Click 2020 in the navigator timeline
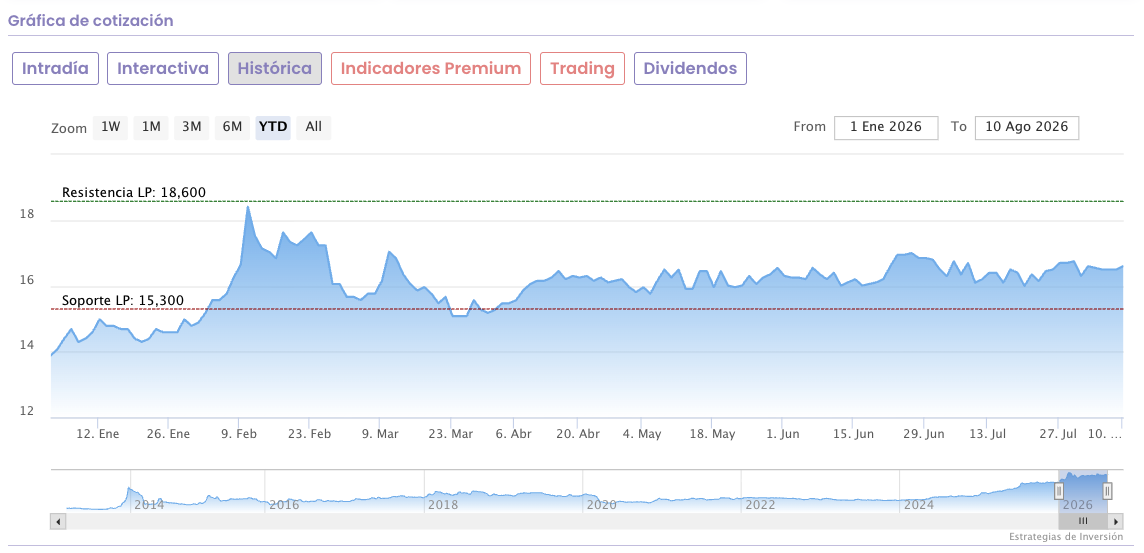The image size is (1144, 553). coord(601,504)
